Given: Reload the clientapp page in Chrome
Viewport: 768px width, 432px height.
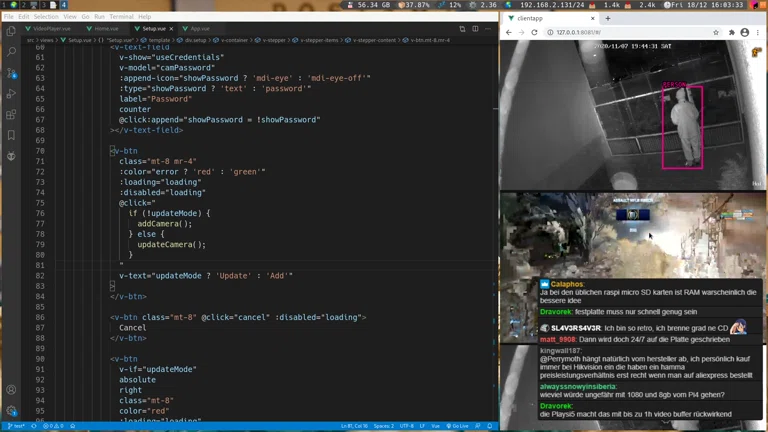Looking at the screenshot, I should 534,32.
